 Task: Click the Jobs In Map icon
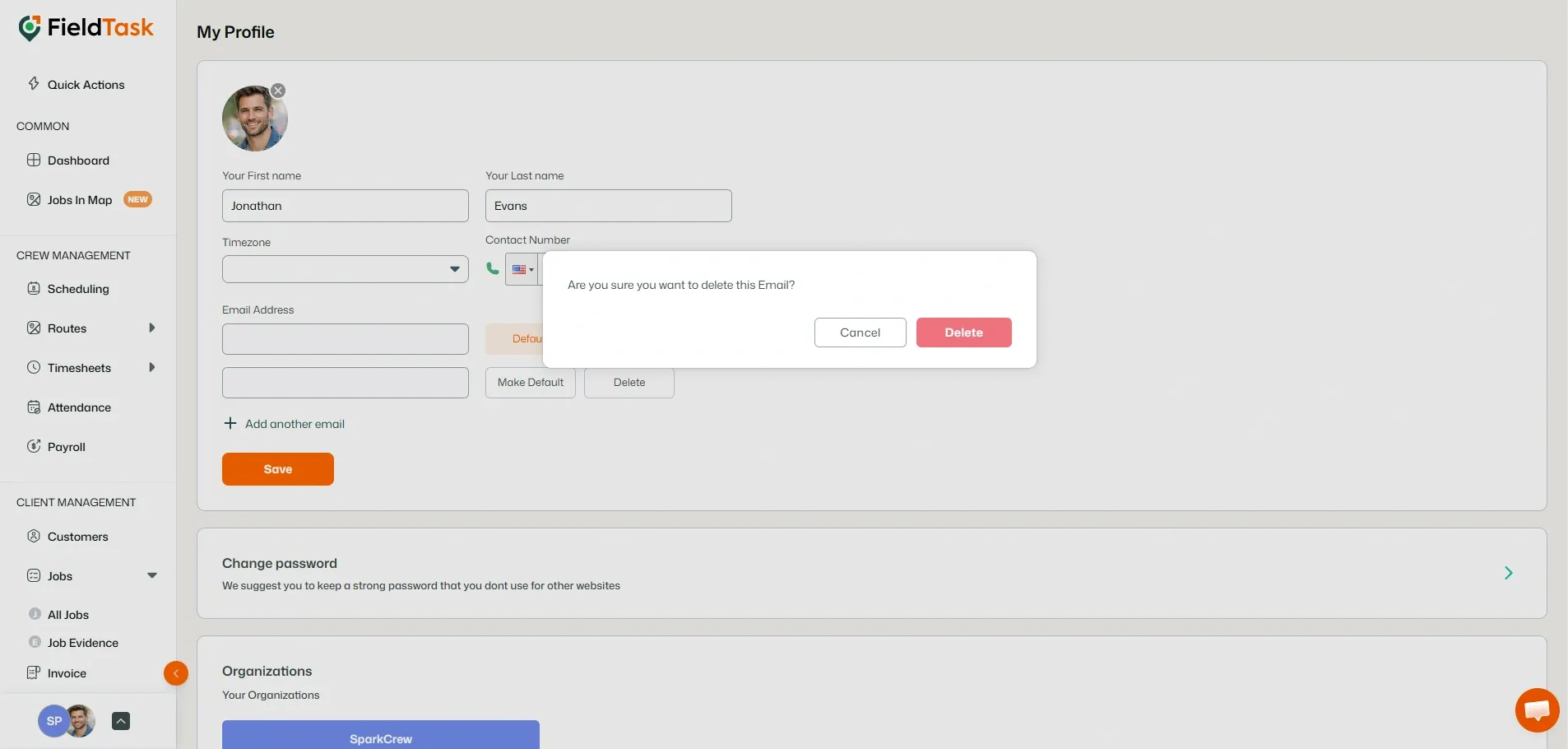pos(34,199)
